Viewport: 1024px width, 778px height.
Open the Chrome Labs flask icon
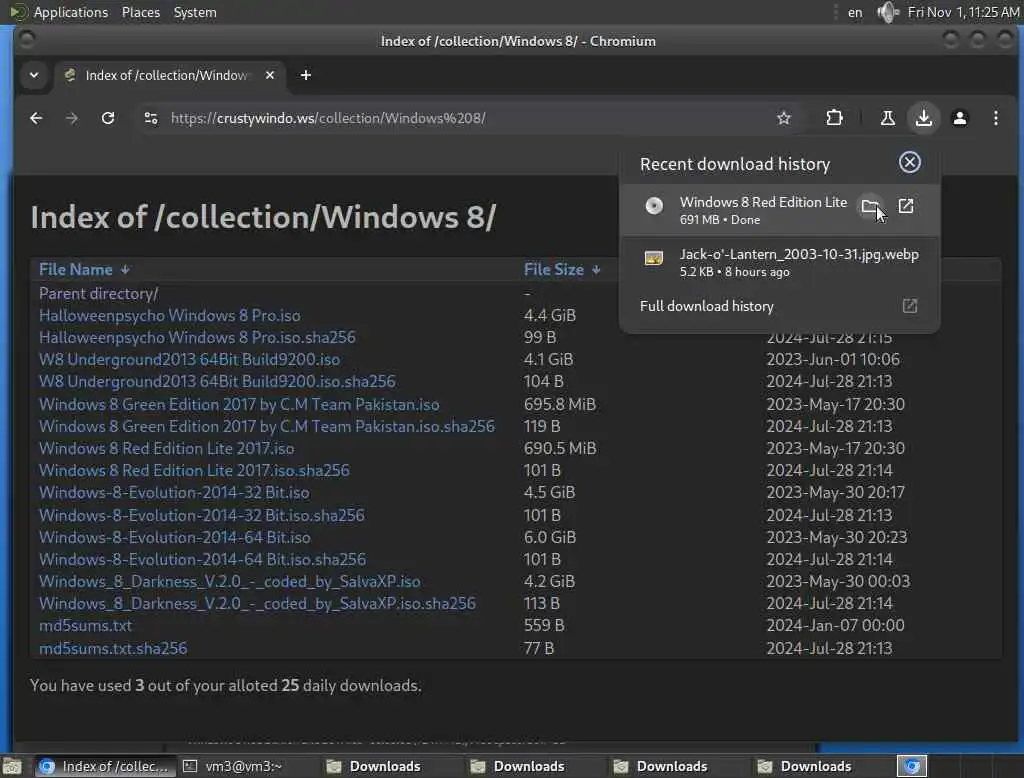(x=888, y=118)
